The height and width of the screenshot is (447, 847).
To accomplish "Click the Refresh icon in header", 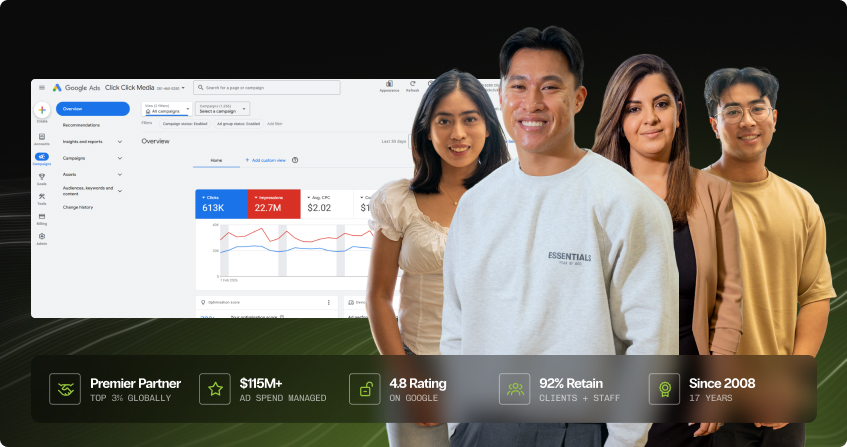I will coord(412,84).
